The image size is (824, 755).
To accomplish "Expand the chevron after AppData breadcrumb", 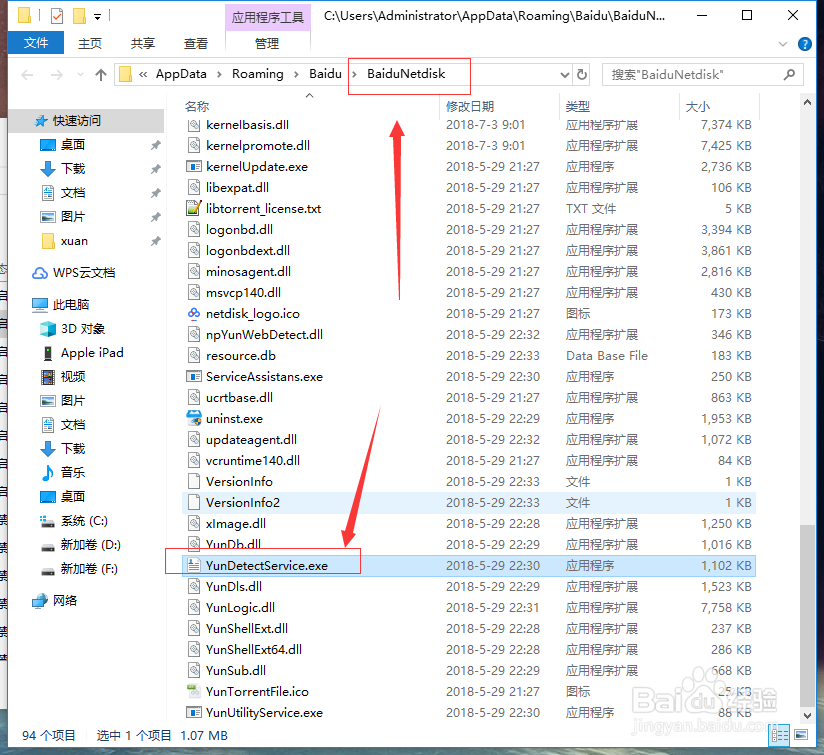I will [220, 75].
